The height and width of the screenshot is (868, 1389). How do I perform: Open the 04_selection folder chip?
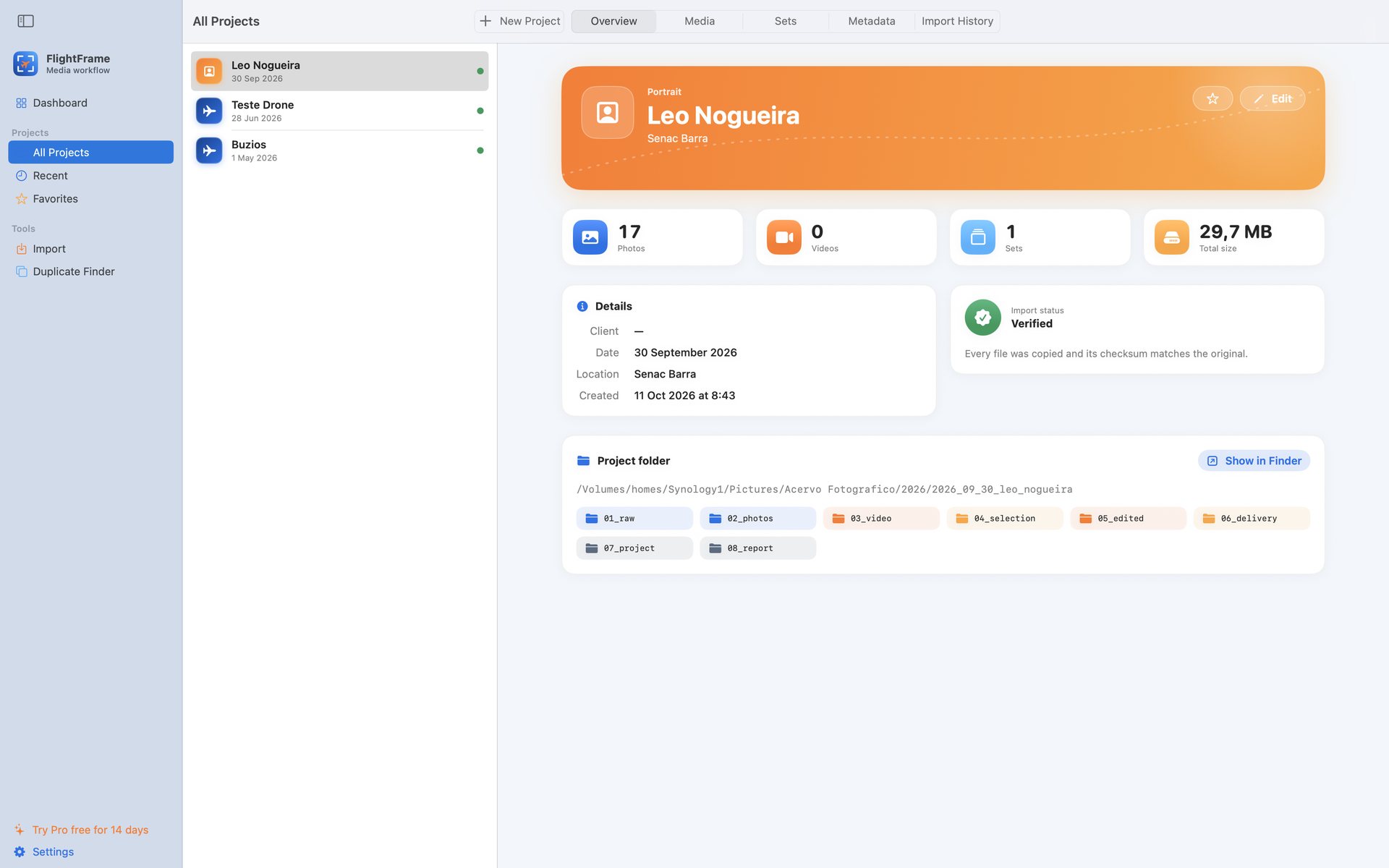coord(1005,519)
